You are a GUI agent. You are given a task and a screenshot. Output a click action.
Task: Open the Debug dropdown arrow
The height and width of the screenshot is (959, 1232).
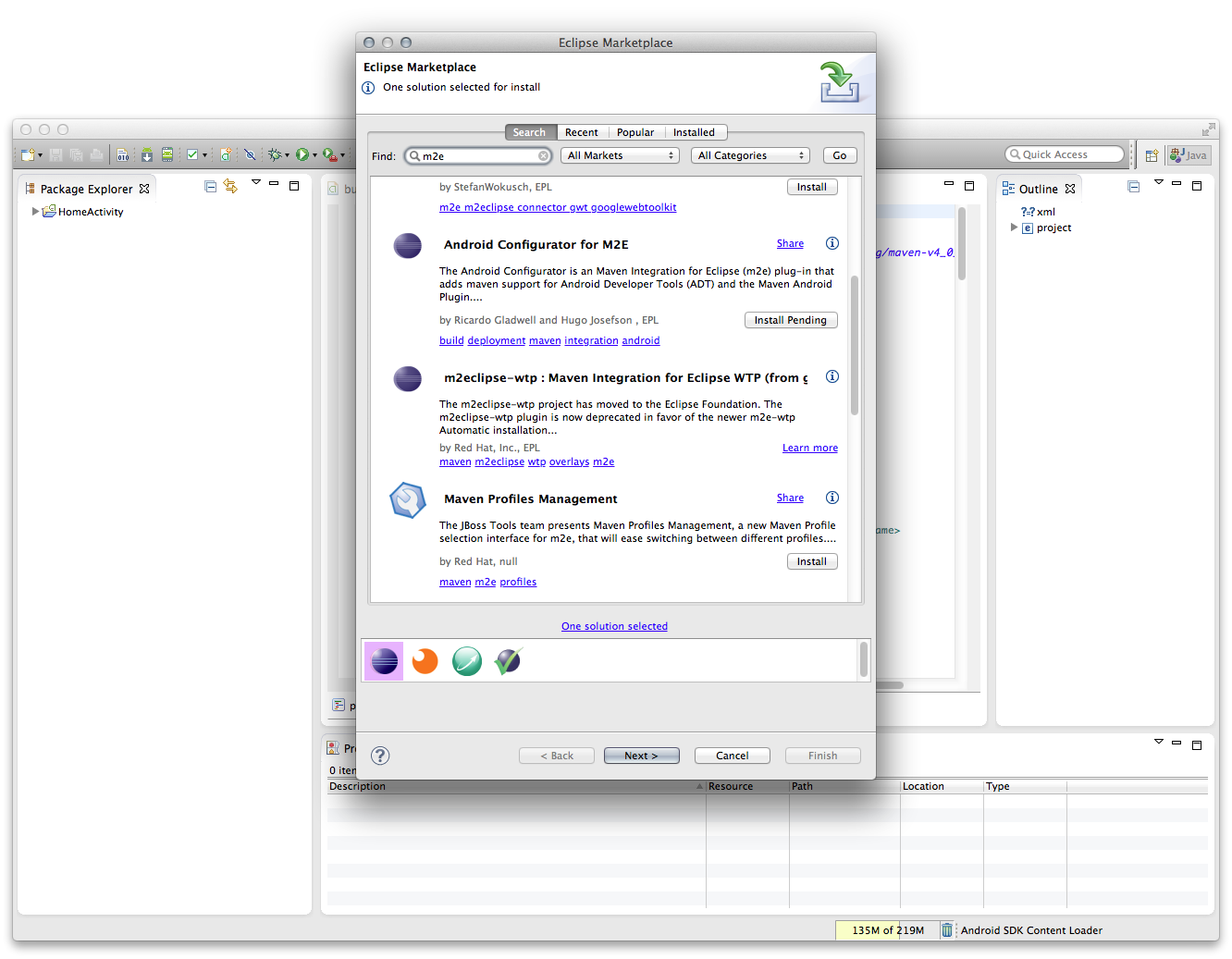(x=287, y=155)
